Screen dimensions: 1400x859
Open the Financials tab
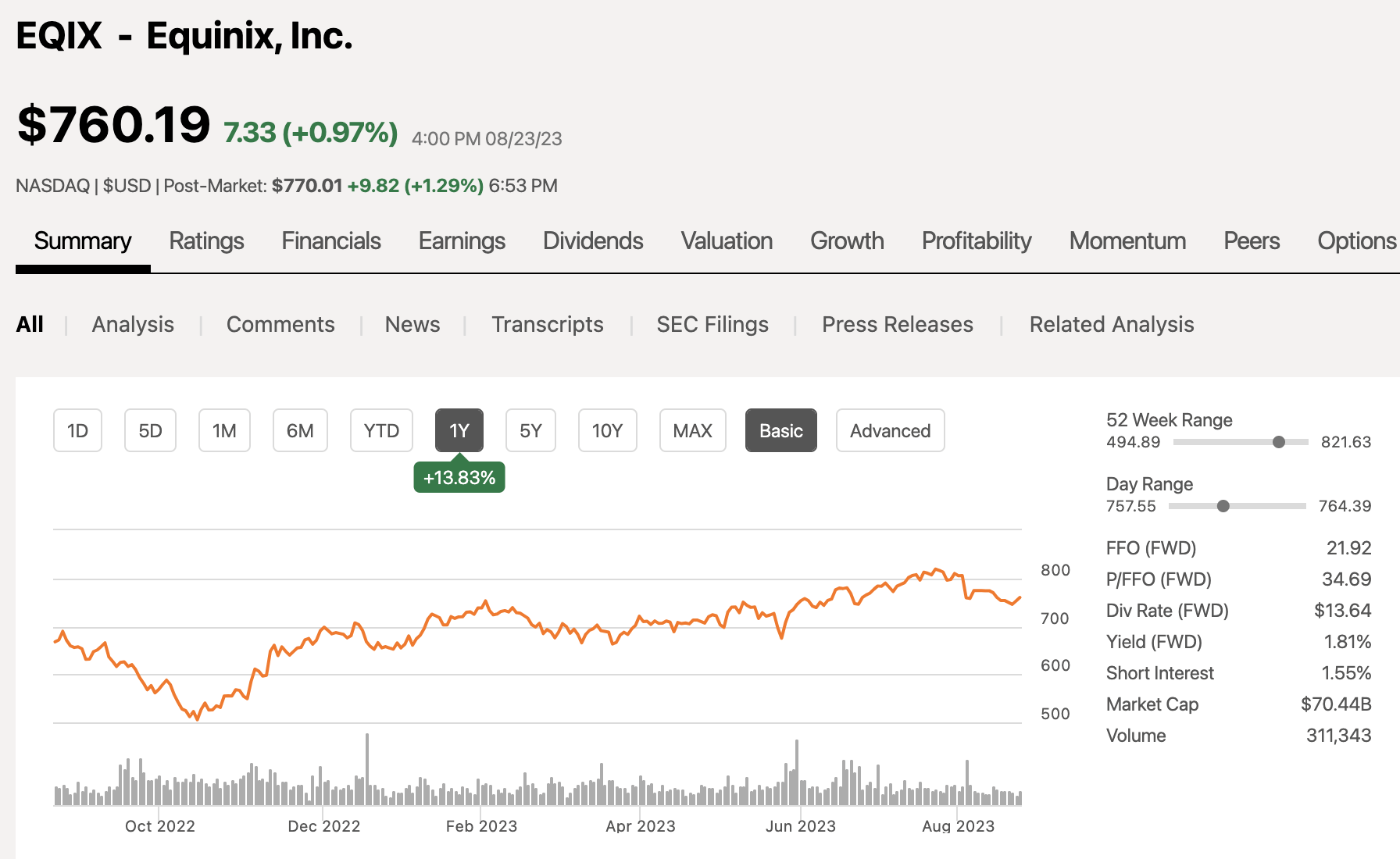point(331,241)
